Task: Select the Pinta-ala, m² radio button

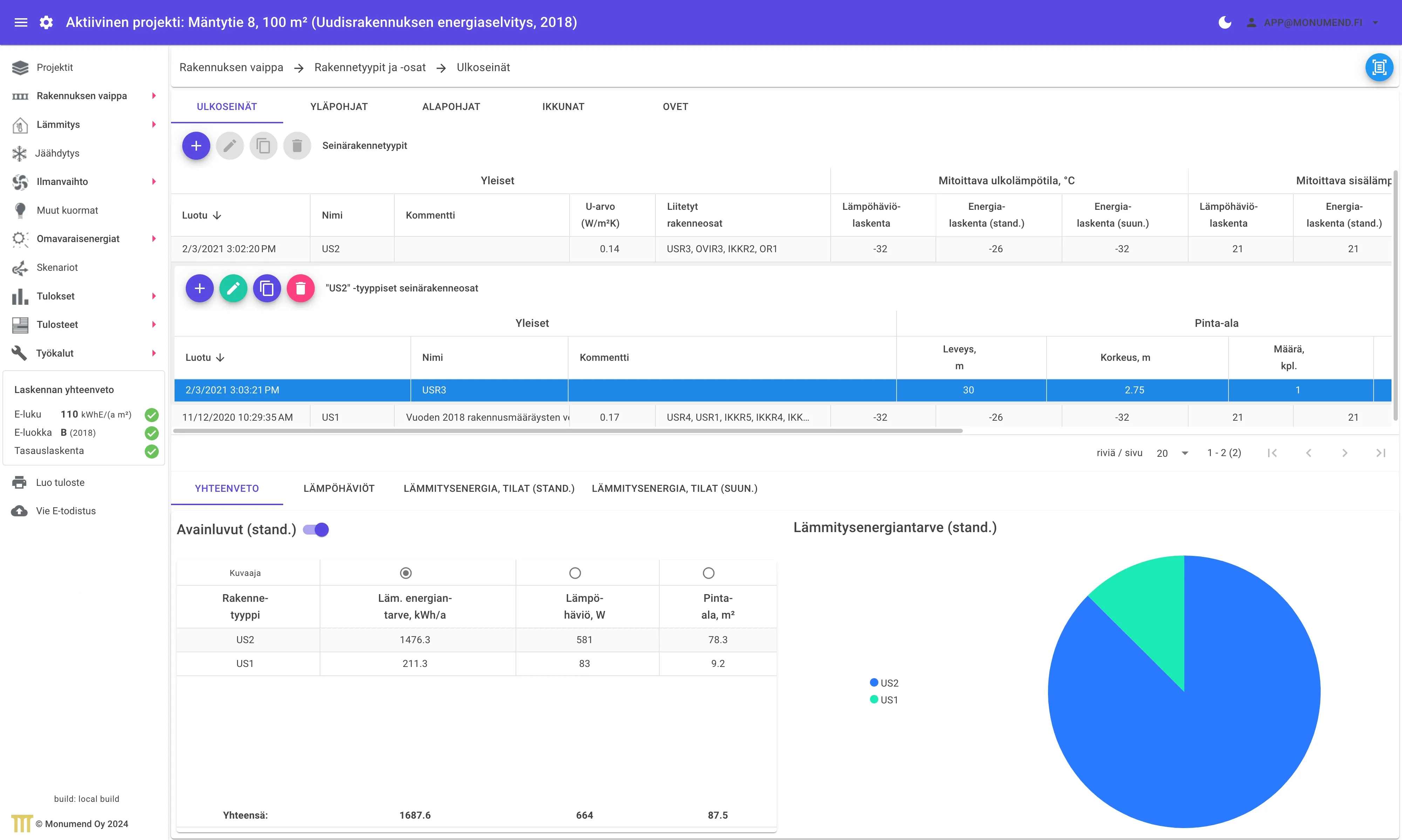Action: [708, 573]
